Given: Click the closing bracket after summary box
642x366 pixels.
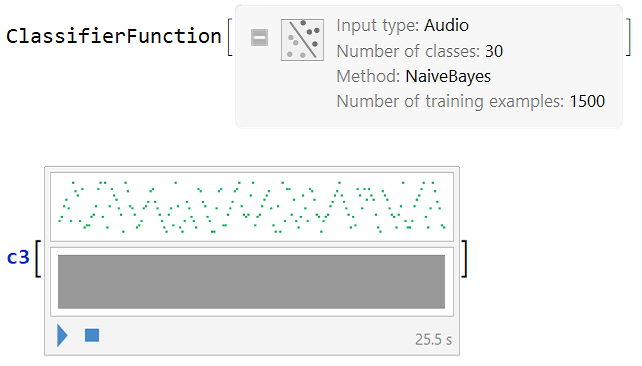Looking at the screenshot, I should click(628, 37).
